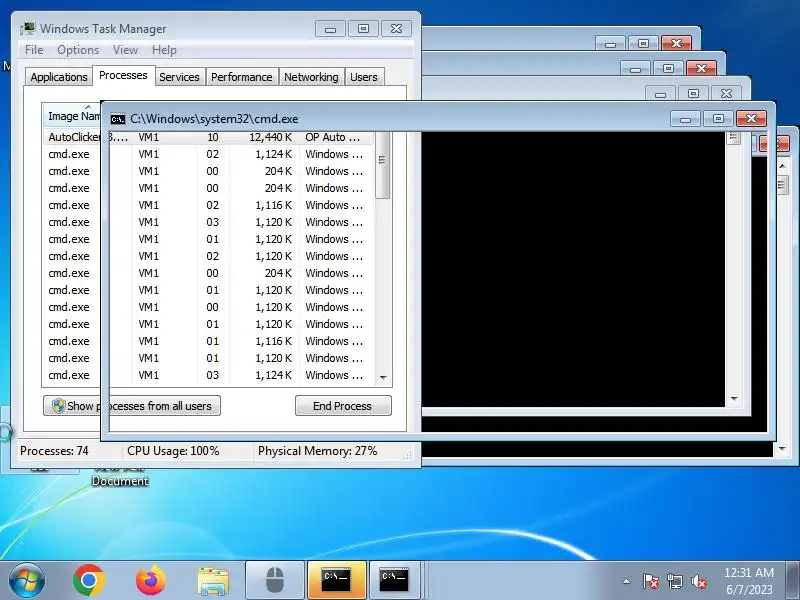Select the highlighted cmd taskbar button
Viewport: 800px width, 600px height.
pyautogui.click(x=336, y=580)
